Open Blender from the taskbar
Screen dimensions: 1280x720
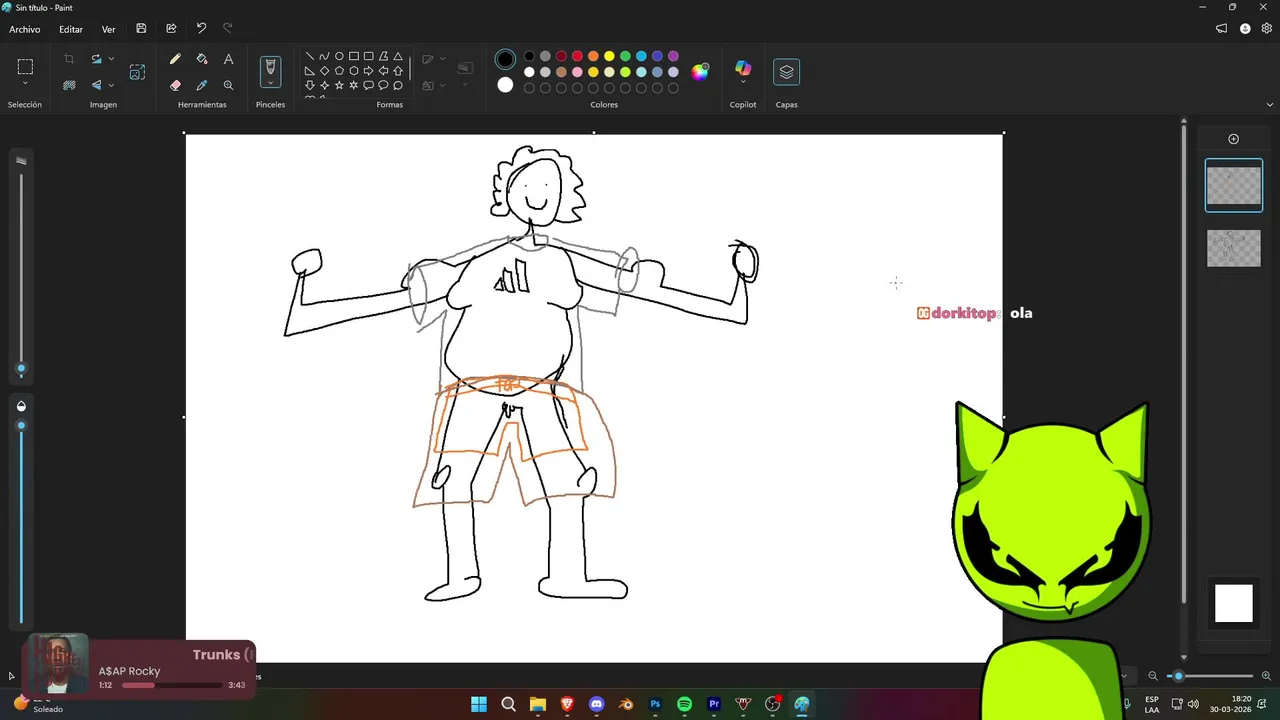[626, 704]
